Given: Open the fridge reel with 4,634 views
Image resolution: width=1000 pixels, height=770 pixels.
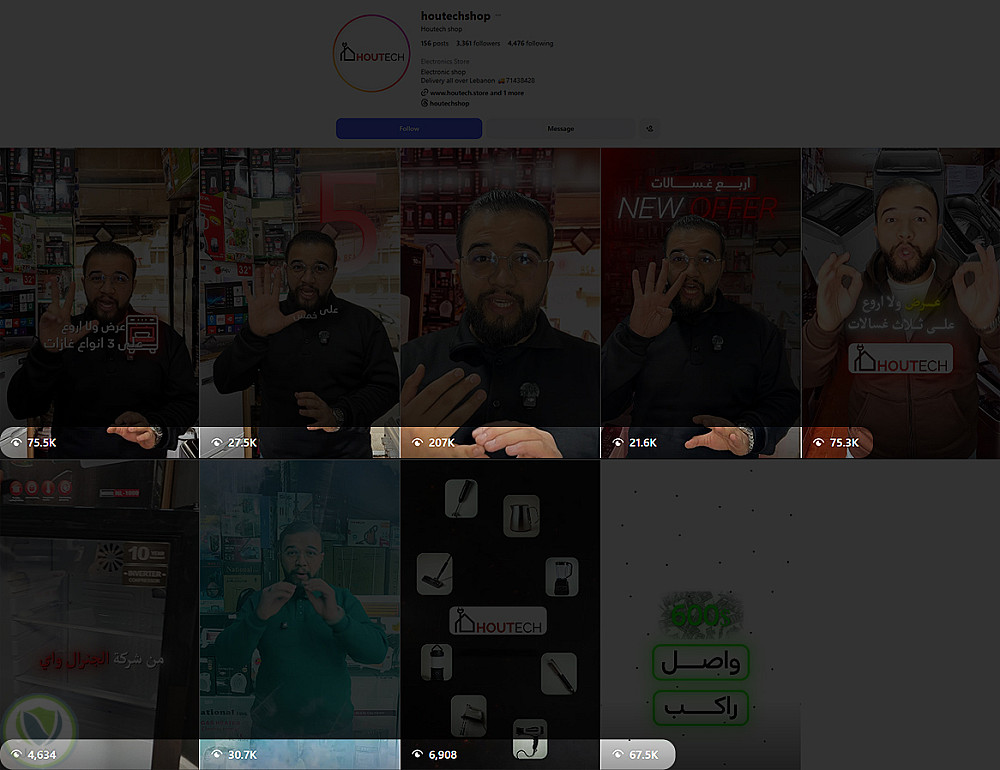Looking at the screenshot, I should (99, 614).
